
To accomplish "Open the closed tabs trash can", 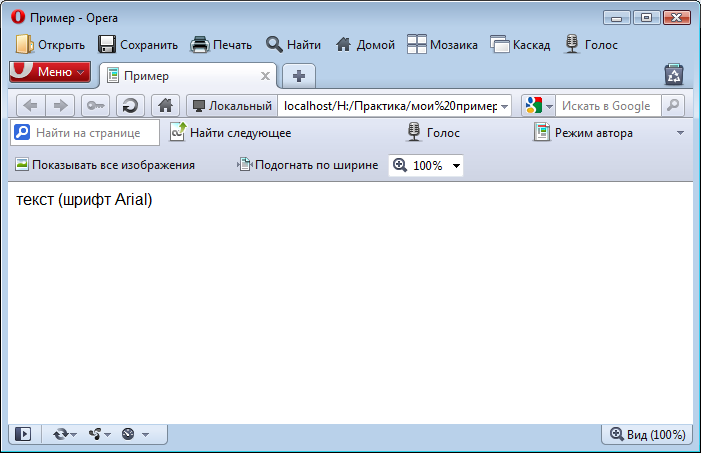I will [x=674, y=74].
